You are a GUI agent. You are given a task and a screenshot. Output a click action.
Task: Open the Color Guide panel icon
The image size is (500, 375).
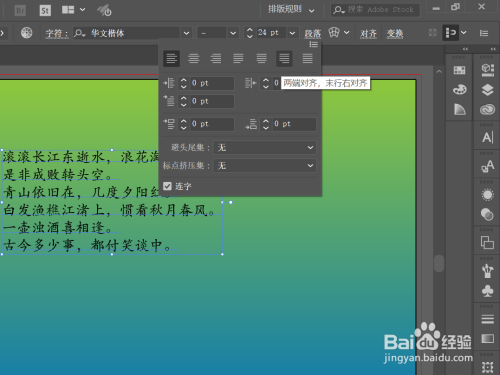459,109
